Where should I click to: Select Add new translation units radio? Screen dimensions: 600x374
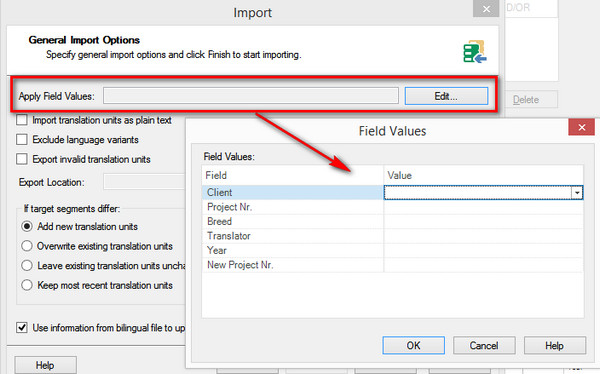27,226
